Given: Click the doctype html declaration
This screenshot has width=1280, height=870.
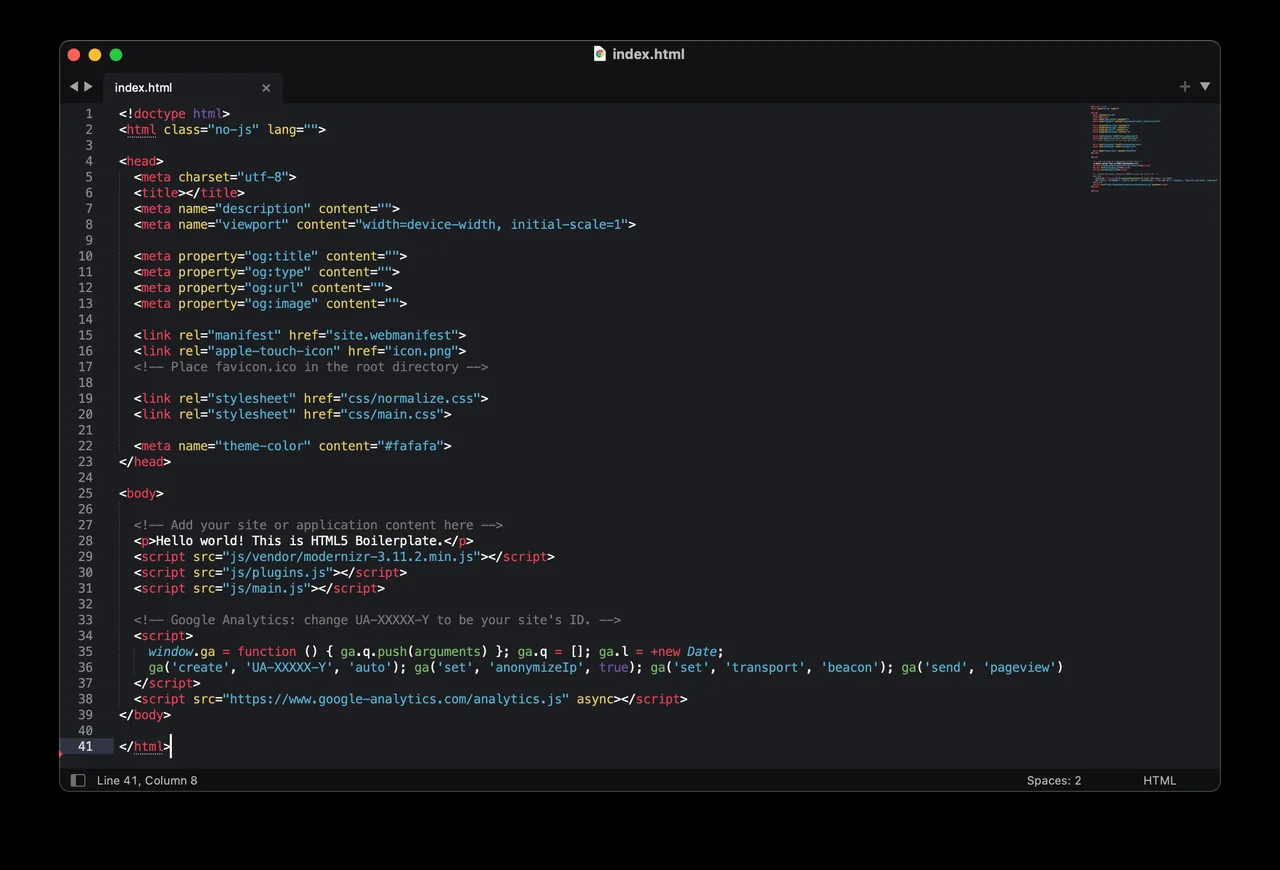Looking at the screenshot, I should (175, 114).
